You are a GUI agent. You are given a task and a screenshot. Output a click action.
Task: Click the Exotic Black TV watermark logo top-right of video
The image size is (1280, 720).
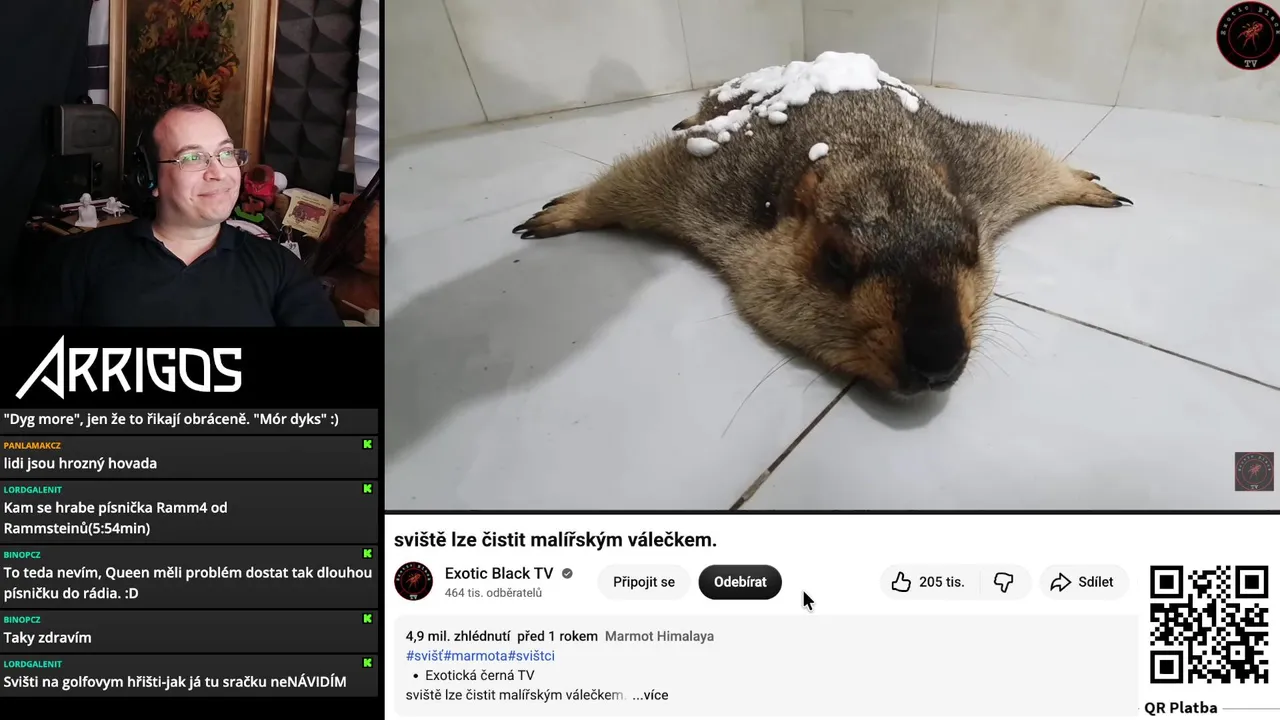1246,35
